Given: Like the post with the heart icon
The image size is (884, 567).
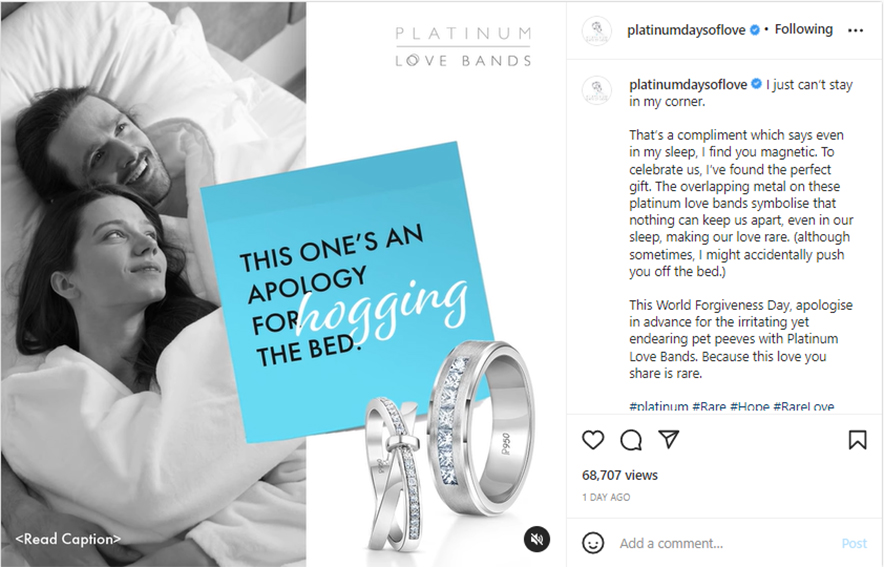Looking at the screenshot, I should click(x=593, y=440).
